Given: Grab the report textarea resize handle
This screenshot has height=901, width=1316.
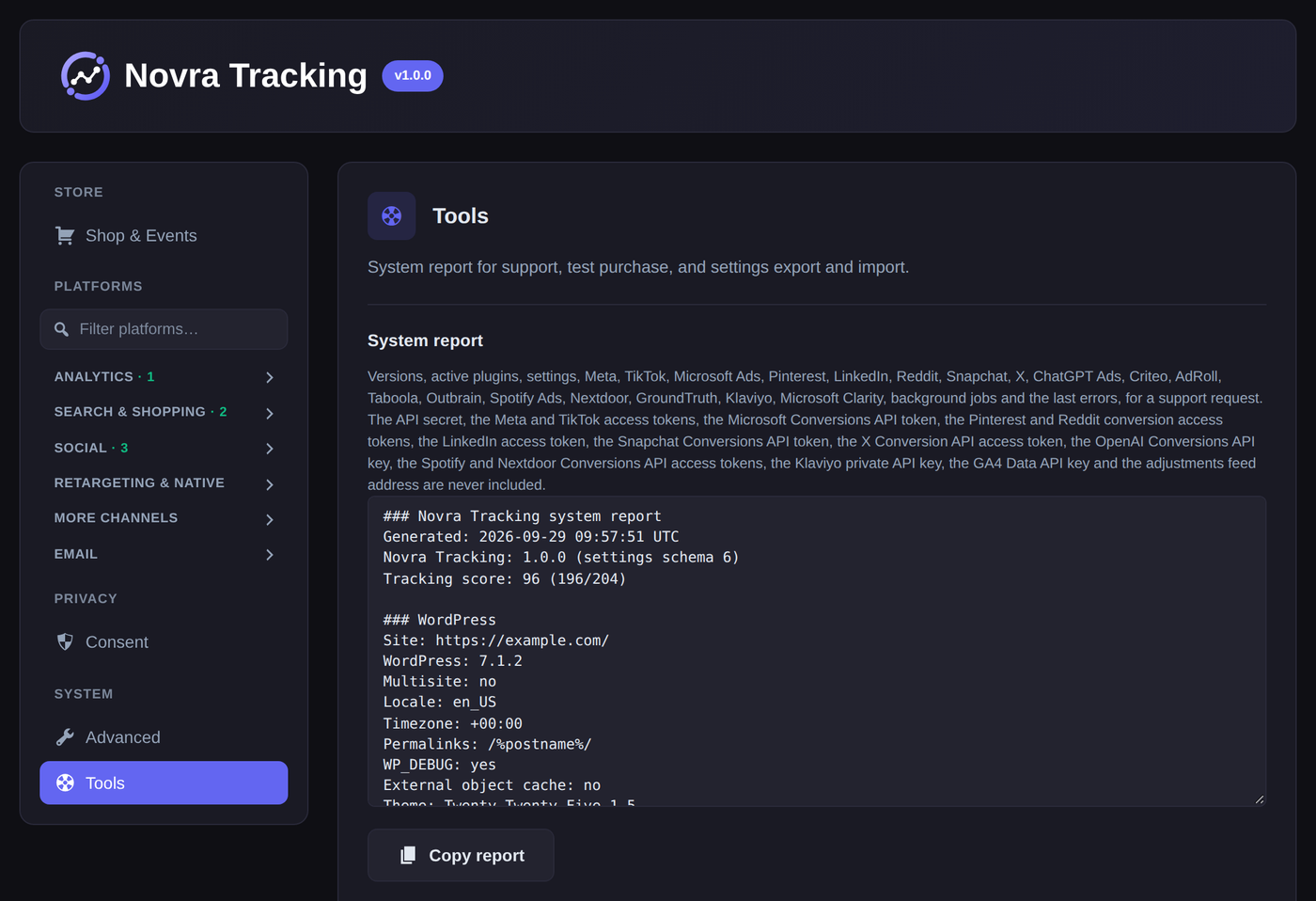Looking at the screenshot, I should 1260,799.
